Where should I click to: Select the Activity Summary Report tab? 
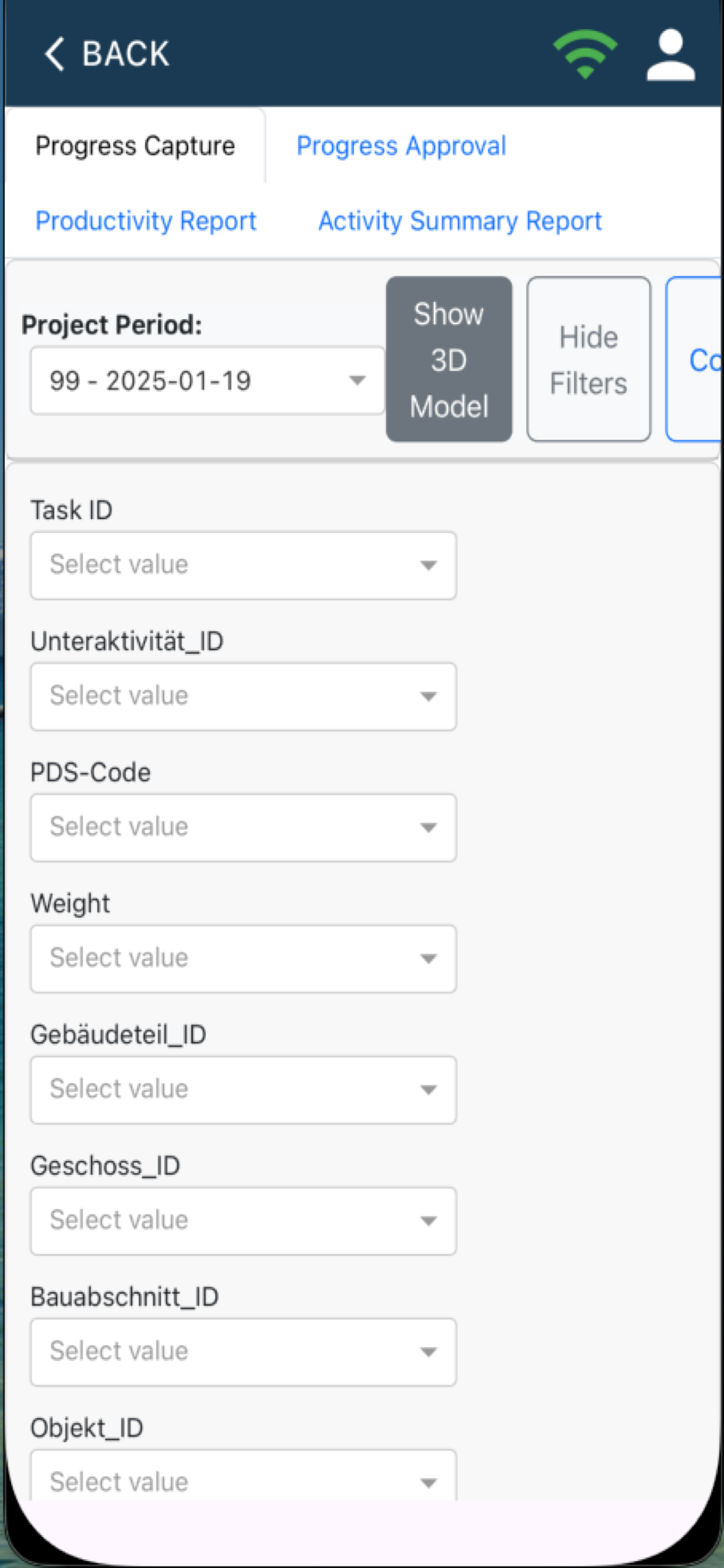[x=460, y=221]
